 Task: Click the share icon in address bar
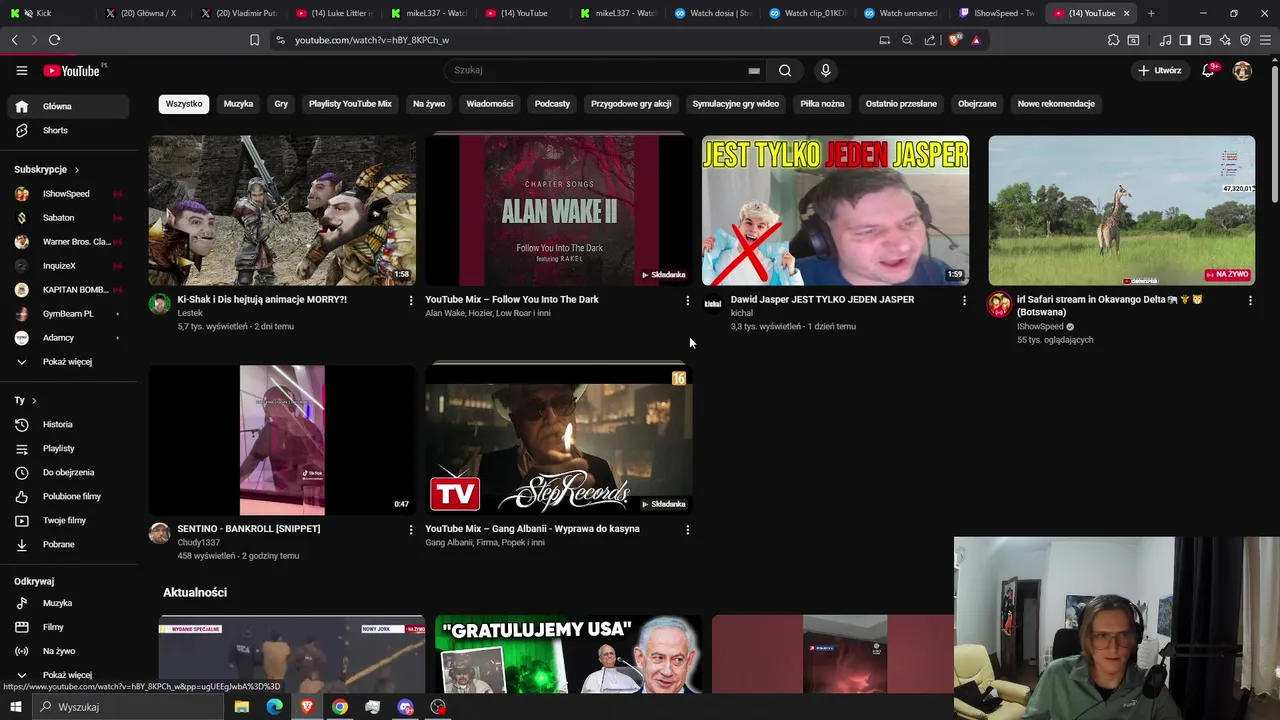click(x=930, y=40)
